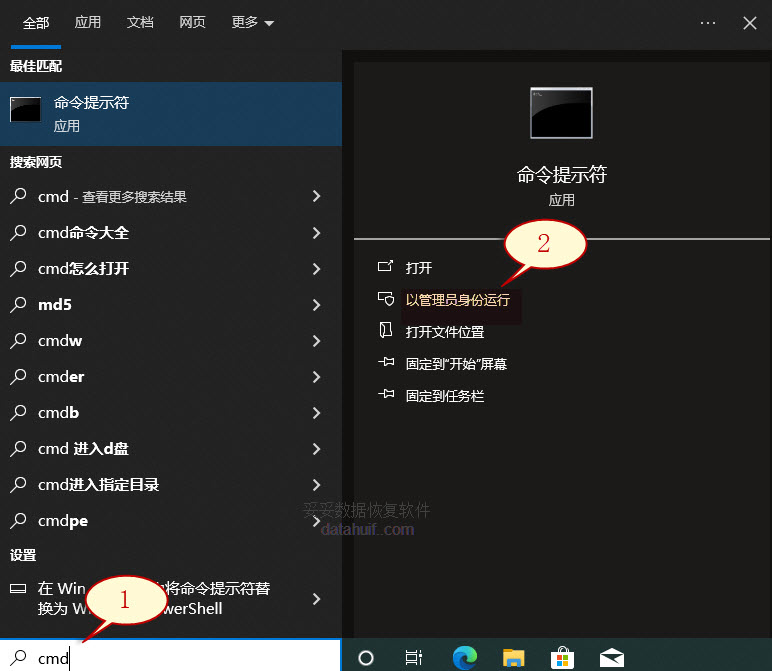The width and height of the screenshot is (772, 671).
Task: Expand arrow for PowerShell settings entry
Action: 317,598
